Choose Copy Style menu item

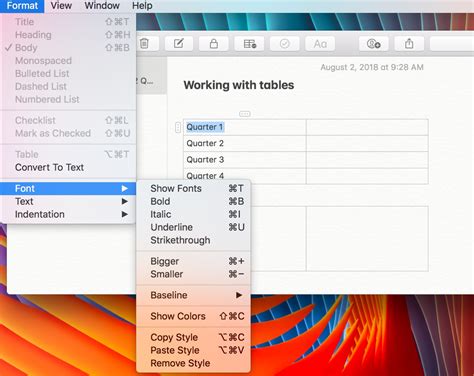(193, 337)
